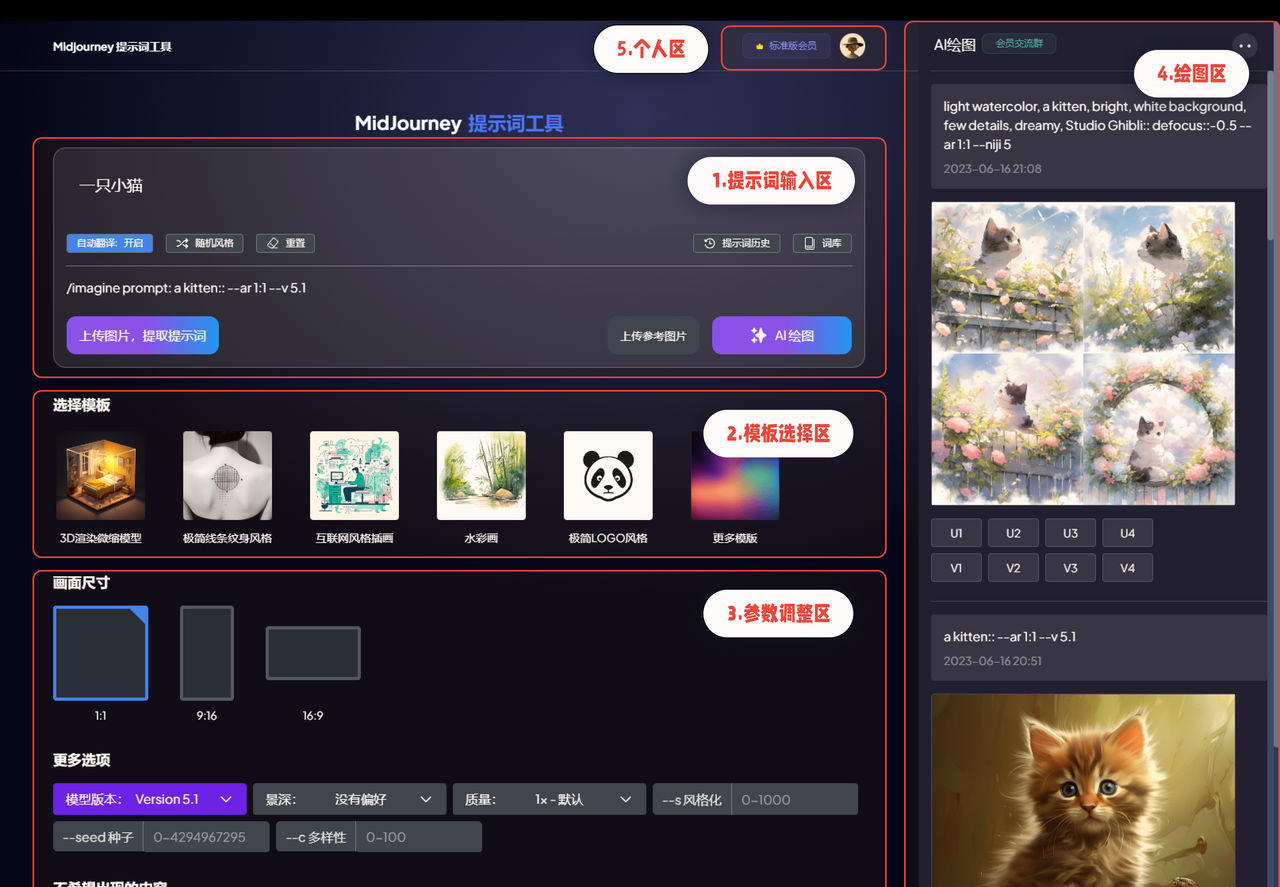
Task: Click the V3 variation button
Action: point(1070,568)
